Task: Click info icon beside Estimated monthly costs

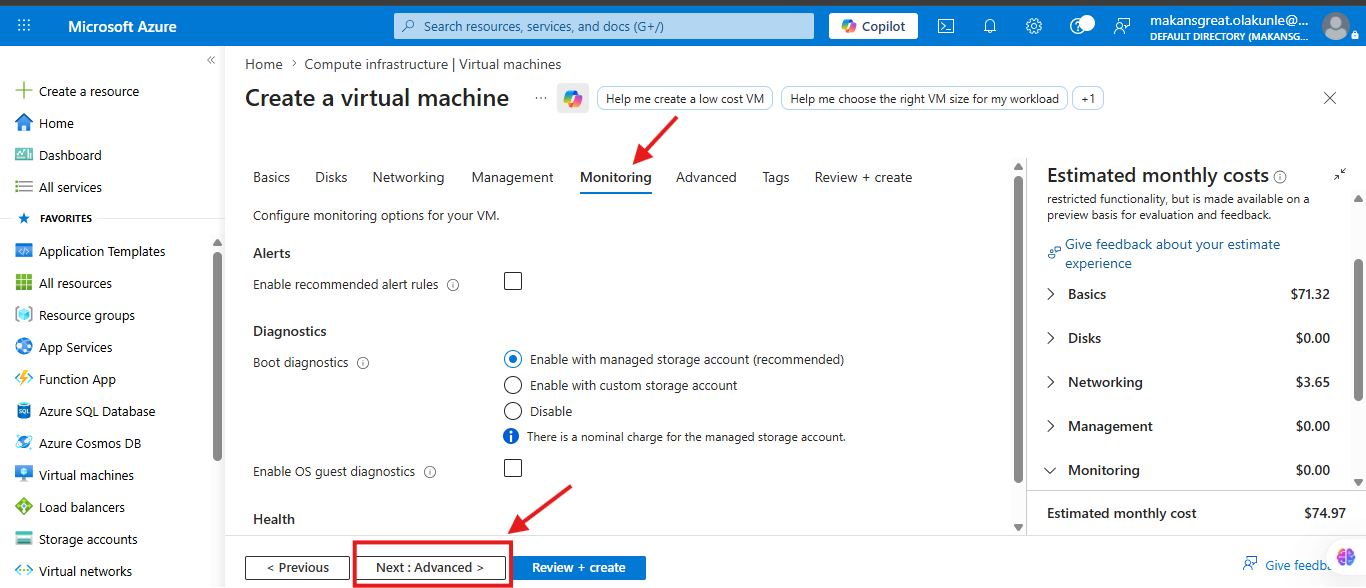Action: (x=1280, y=176)
